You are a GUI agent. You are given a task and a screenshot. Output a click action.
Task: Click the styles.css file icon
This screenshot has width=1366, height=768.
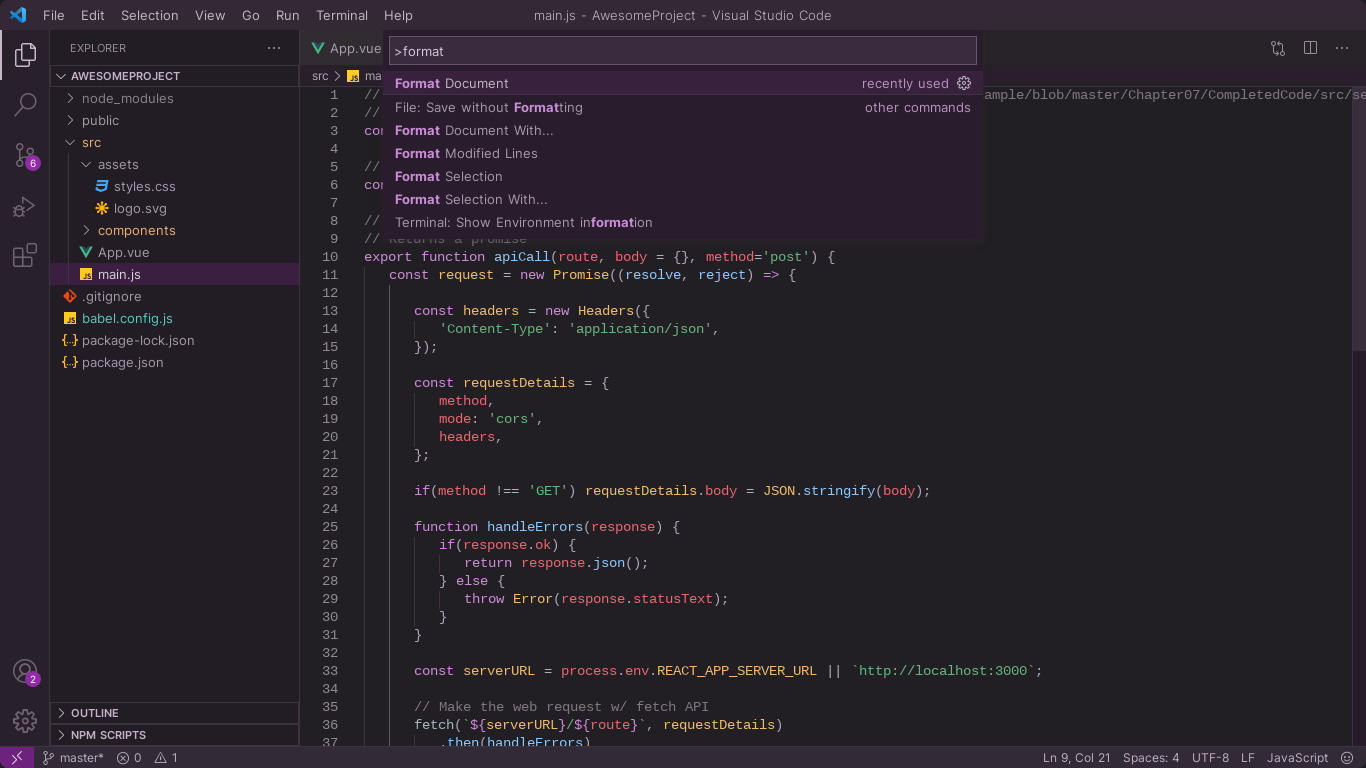click(102, 186)
